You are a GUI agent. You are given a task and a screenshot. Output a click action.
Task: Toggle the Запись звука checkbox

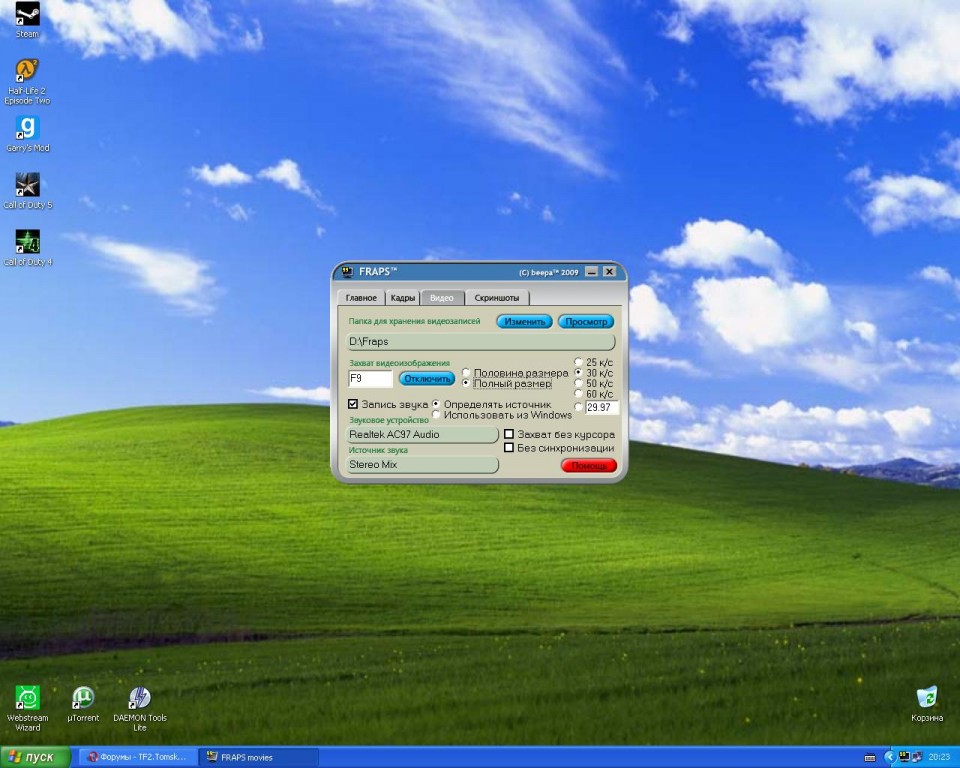tap(353, 404)
